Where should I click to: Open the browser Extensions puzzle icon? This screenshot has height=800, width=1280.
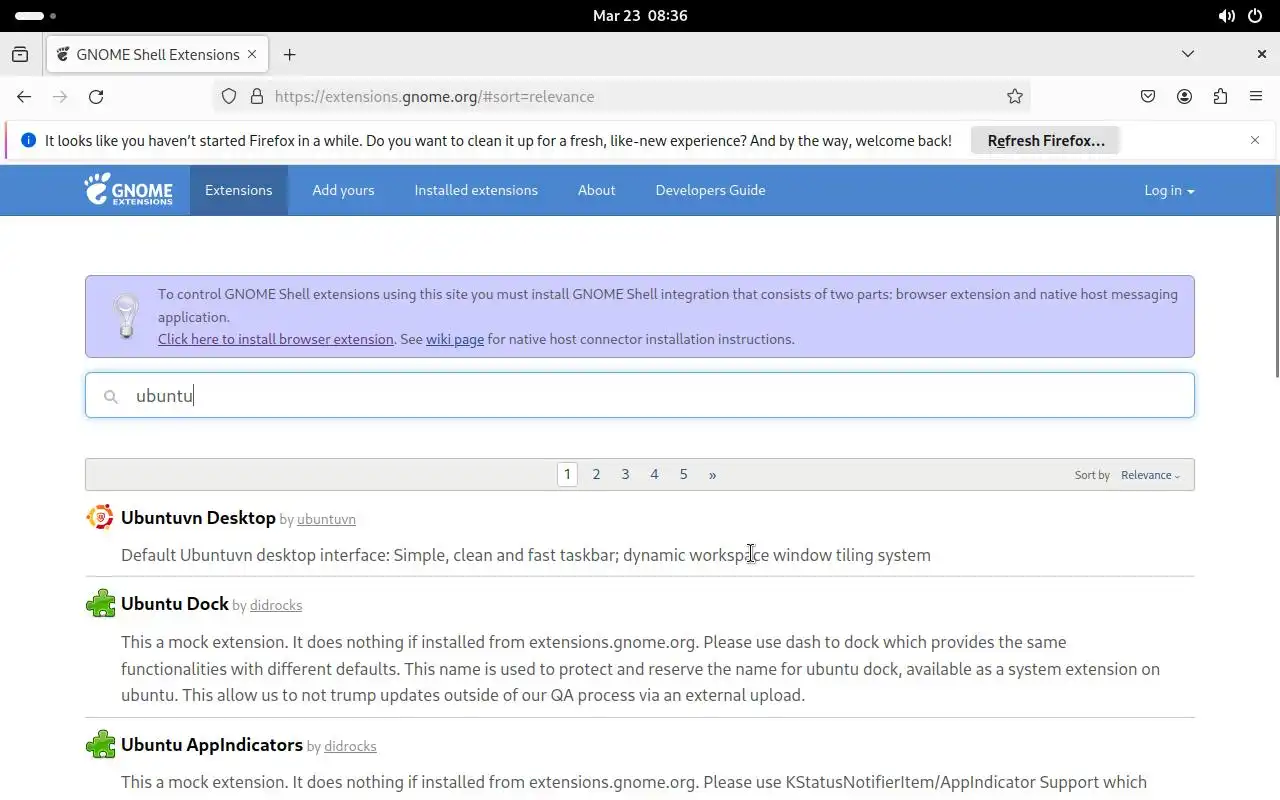(x=1220, y=96)
